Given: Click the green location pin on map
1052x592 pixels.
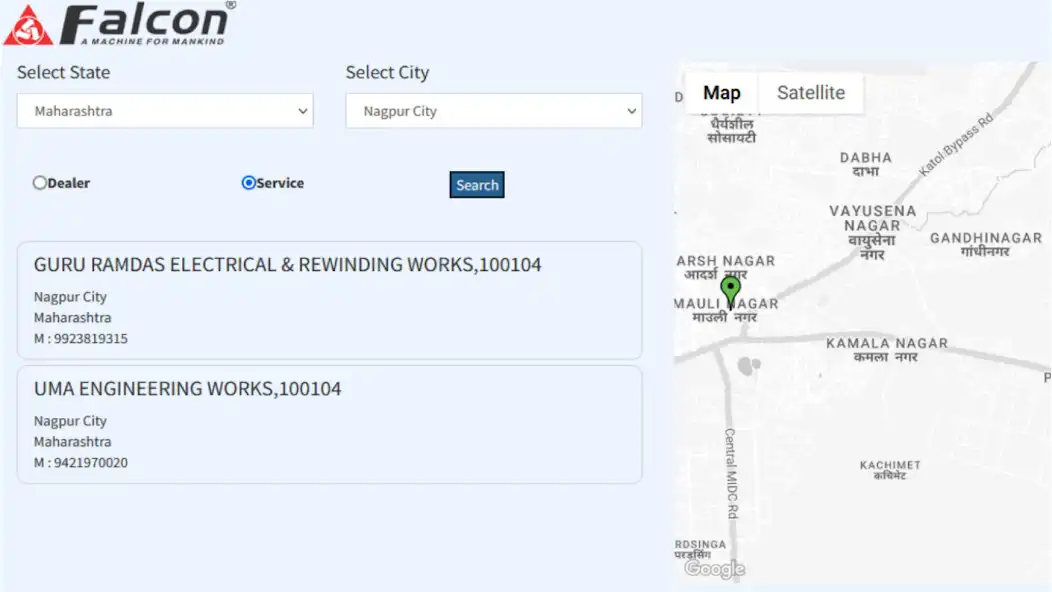Looking at the screenshot, I should [x=731, y=291].
